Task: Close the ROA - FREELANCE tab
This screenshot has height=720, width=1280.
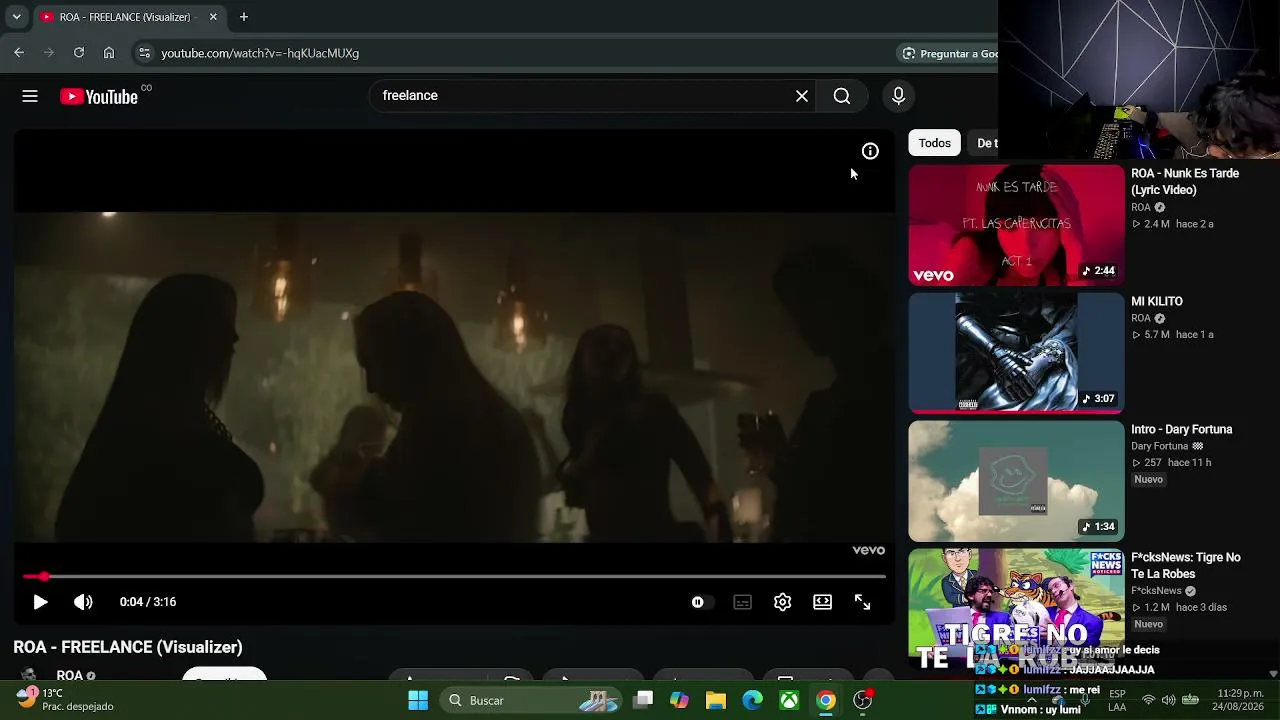Action: tap(213, 17)
